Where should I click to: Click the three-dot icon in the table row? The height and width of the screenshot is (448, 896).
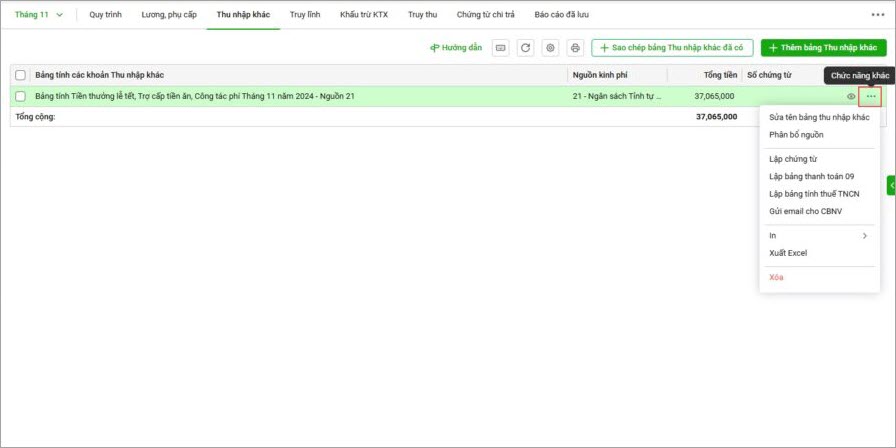click(870, 97)
